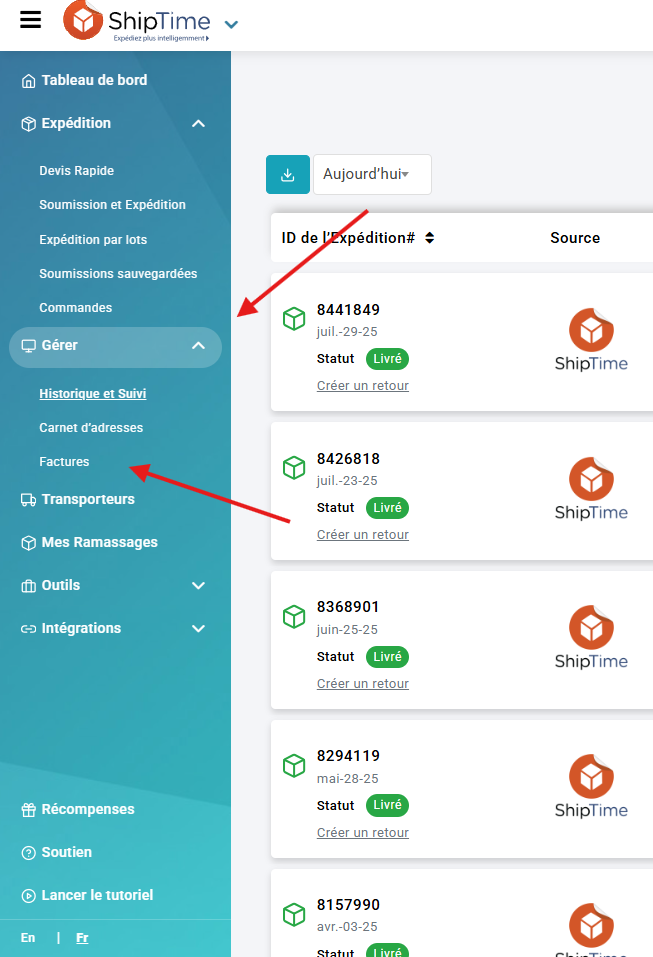Screen dimensions: 653x957
Task: Open Devis Rapide
Action: pos(76,170)
